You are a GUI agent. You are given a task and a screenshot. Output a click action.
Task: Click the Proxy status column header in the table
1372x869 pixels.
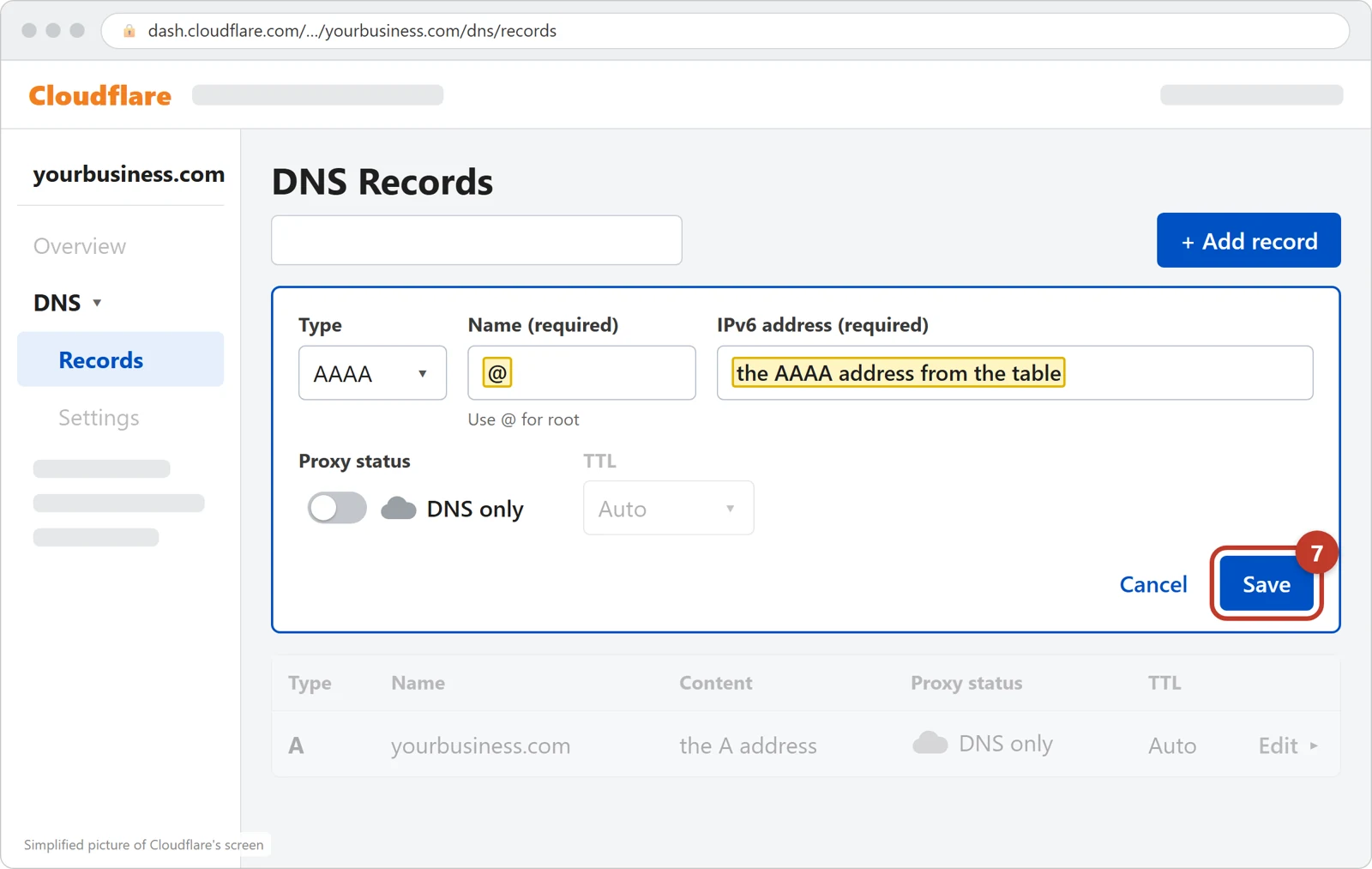(966, 683)
